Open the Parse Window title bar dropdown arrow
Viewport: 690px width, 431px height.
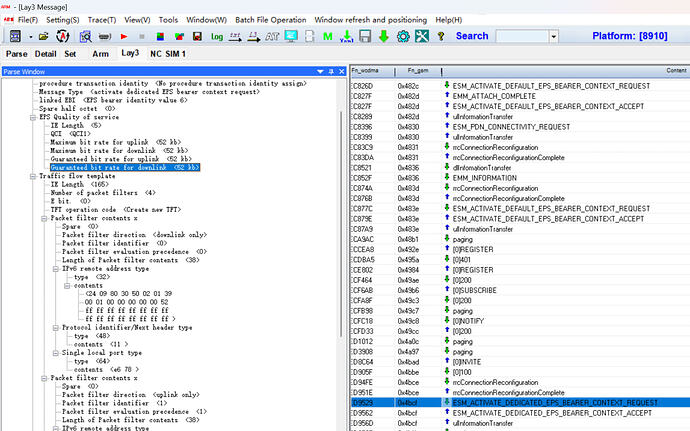320,71
